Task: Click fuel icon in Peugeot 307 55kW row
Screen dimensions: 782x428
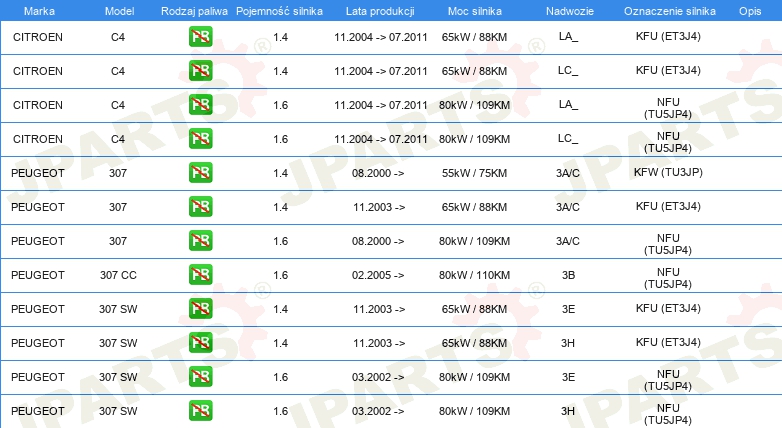Action: click(200, 173)
